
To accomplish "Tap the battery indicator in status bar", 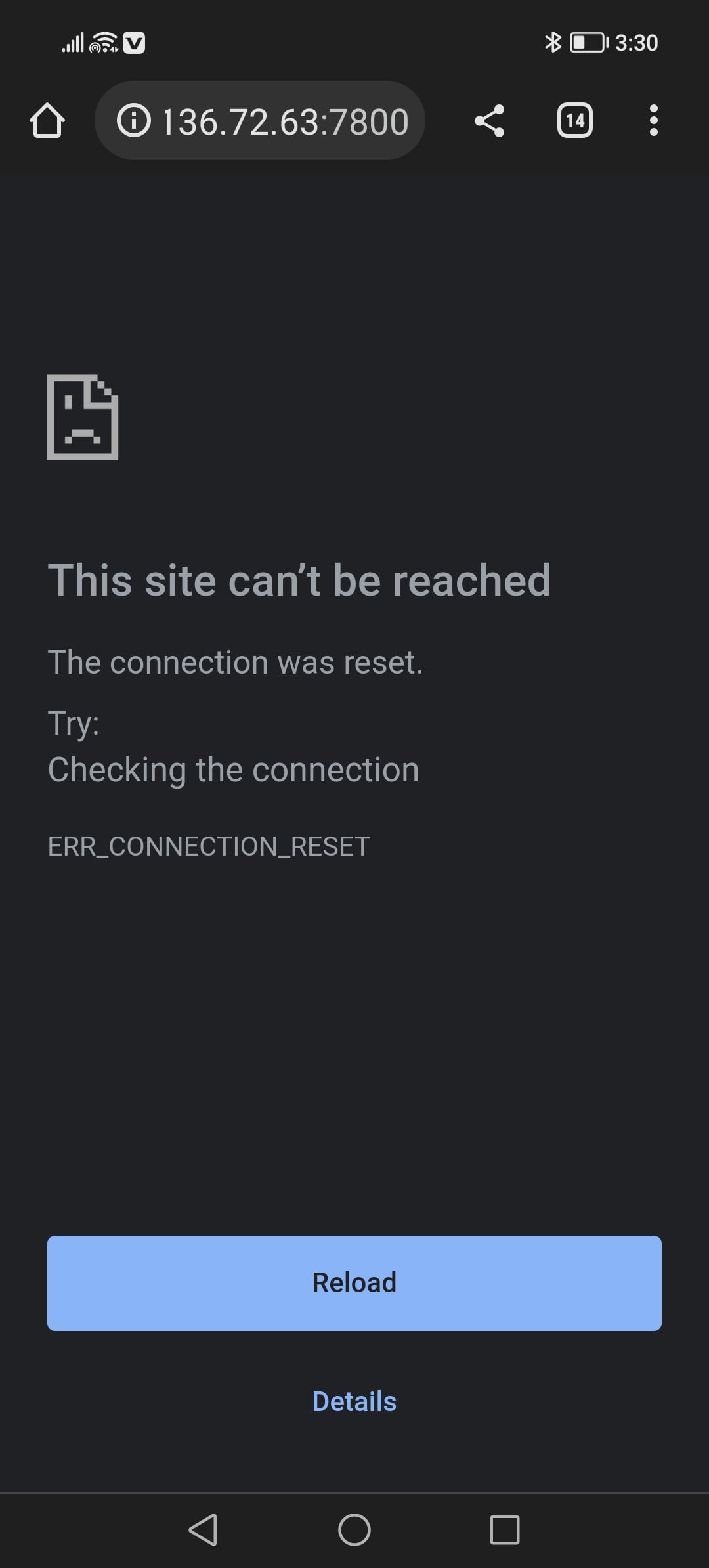I will (x=589, y=43).
